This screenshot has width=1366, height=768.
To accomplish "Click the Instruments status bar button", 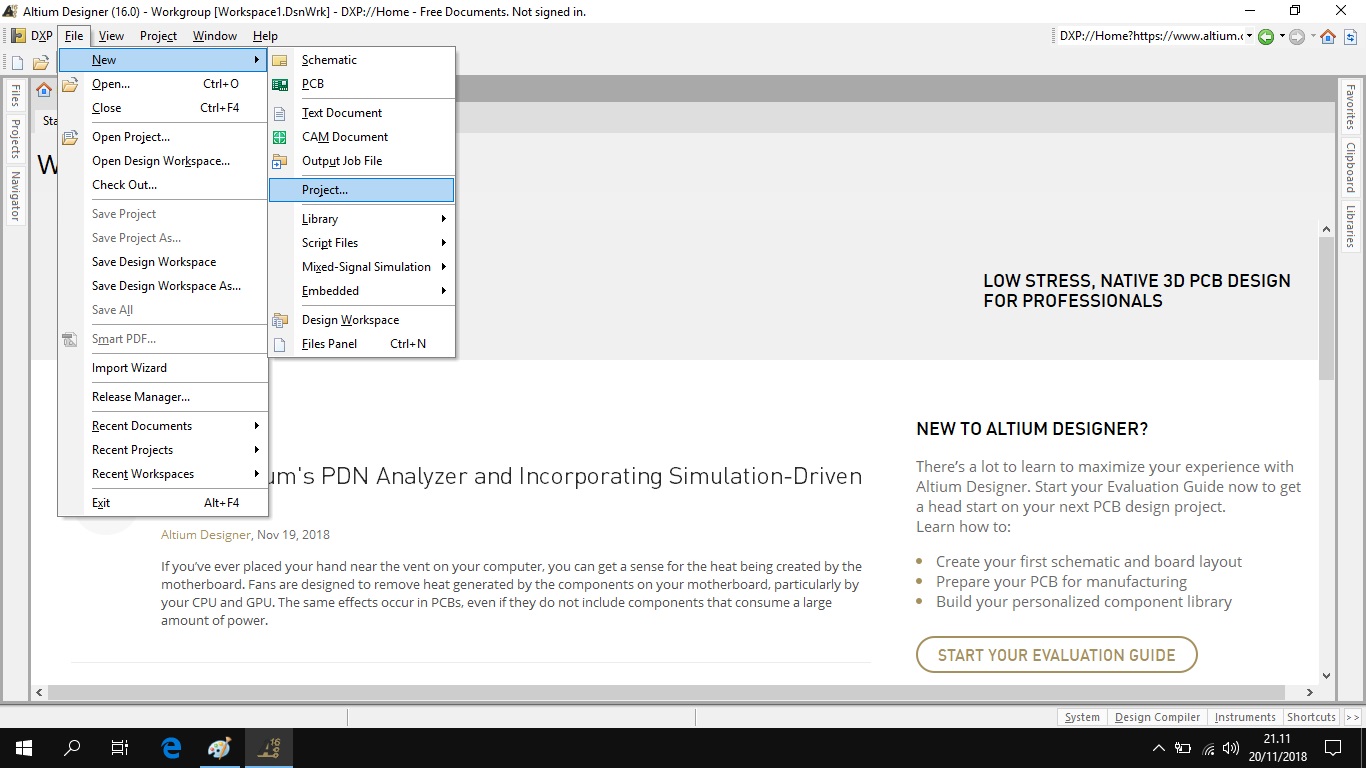I will [1245, 717].
